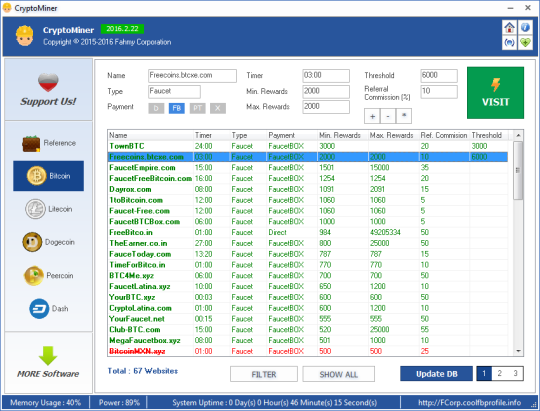This screenshot has height=411, width=540.
Task: Switch to page 3 tab
Action: click(x=515, y=373)
